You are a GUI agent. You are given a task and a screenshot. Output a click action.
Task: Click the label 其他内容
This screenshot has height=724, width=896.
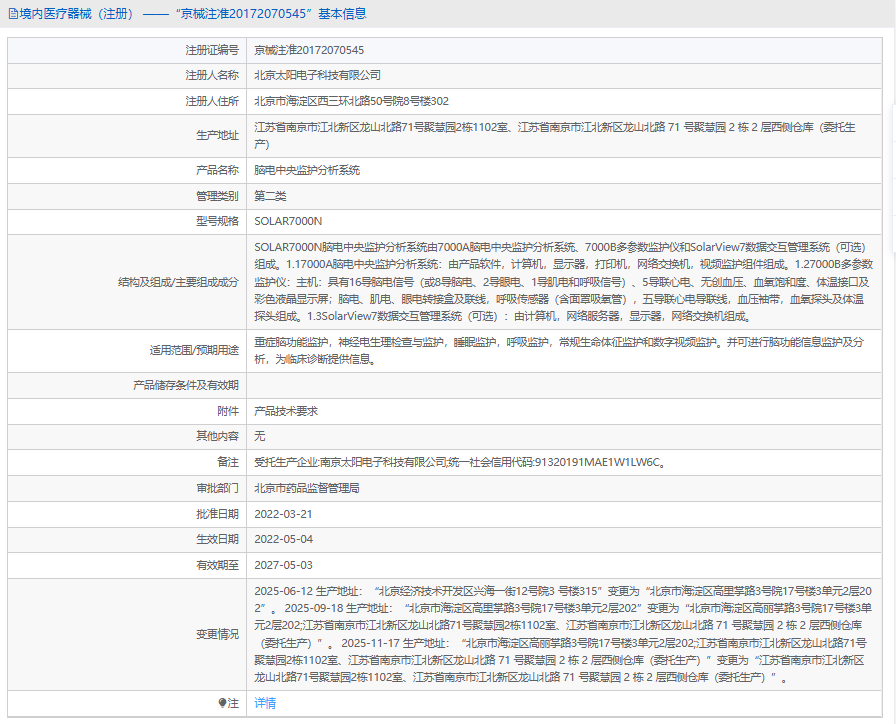pyautogui.click(x=217, y=437)
